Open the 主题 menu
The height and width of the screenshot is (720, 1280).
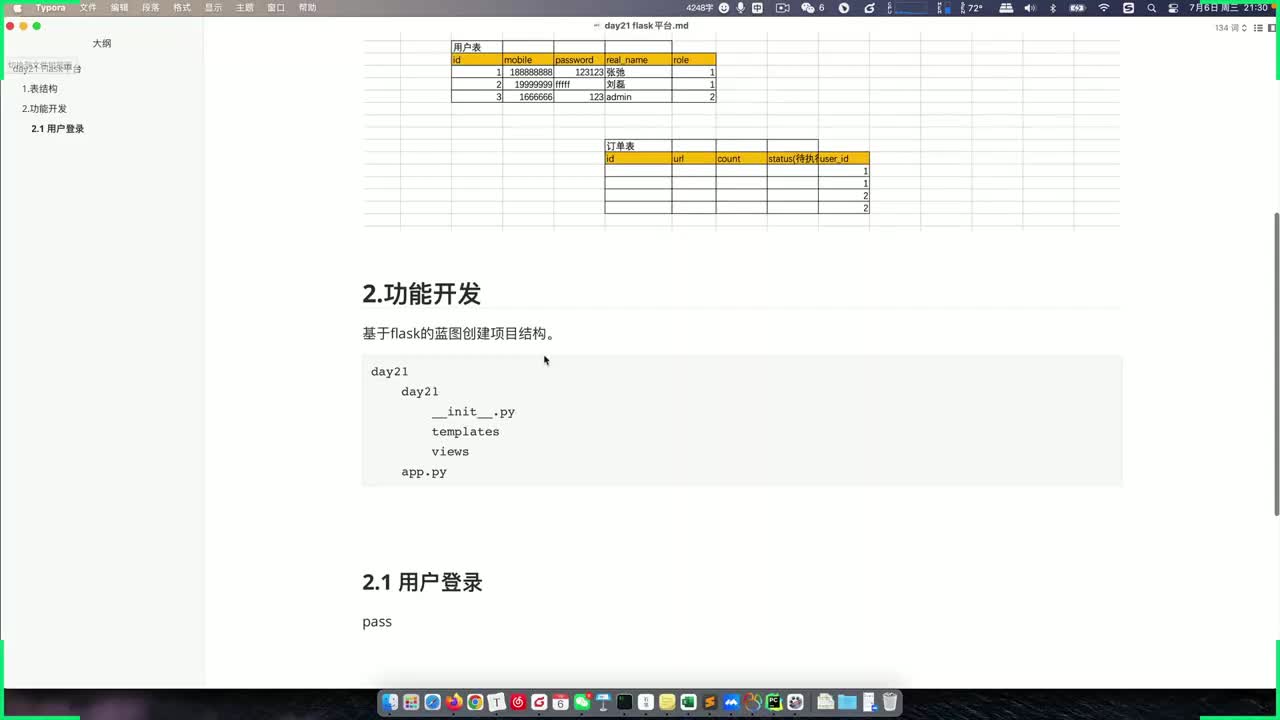244,8
